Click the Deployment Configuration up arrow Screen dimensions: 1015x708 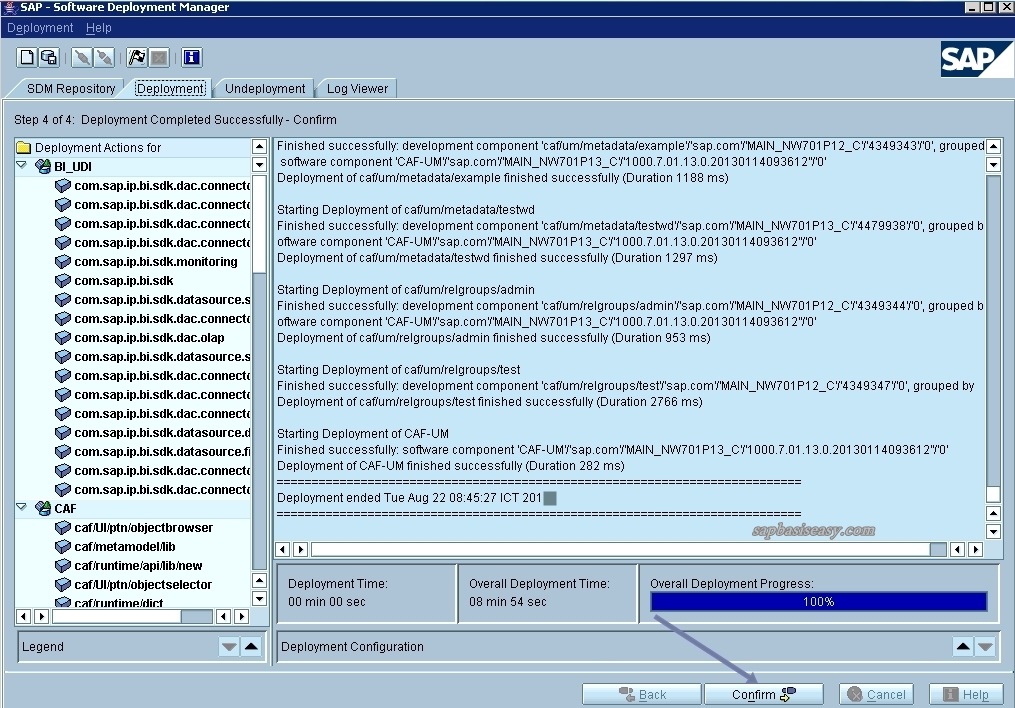[x=963, y=647]
